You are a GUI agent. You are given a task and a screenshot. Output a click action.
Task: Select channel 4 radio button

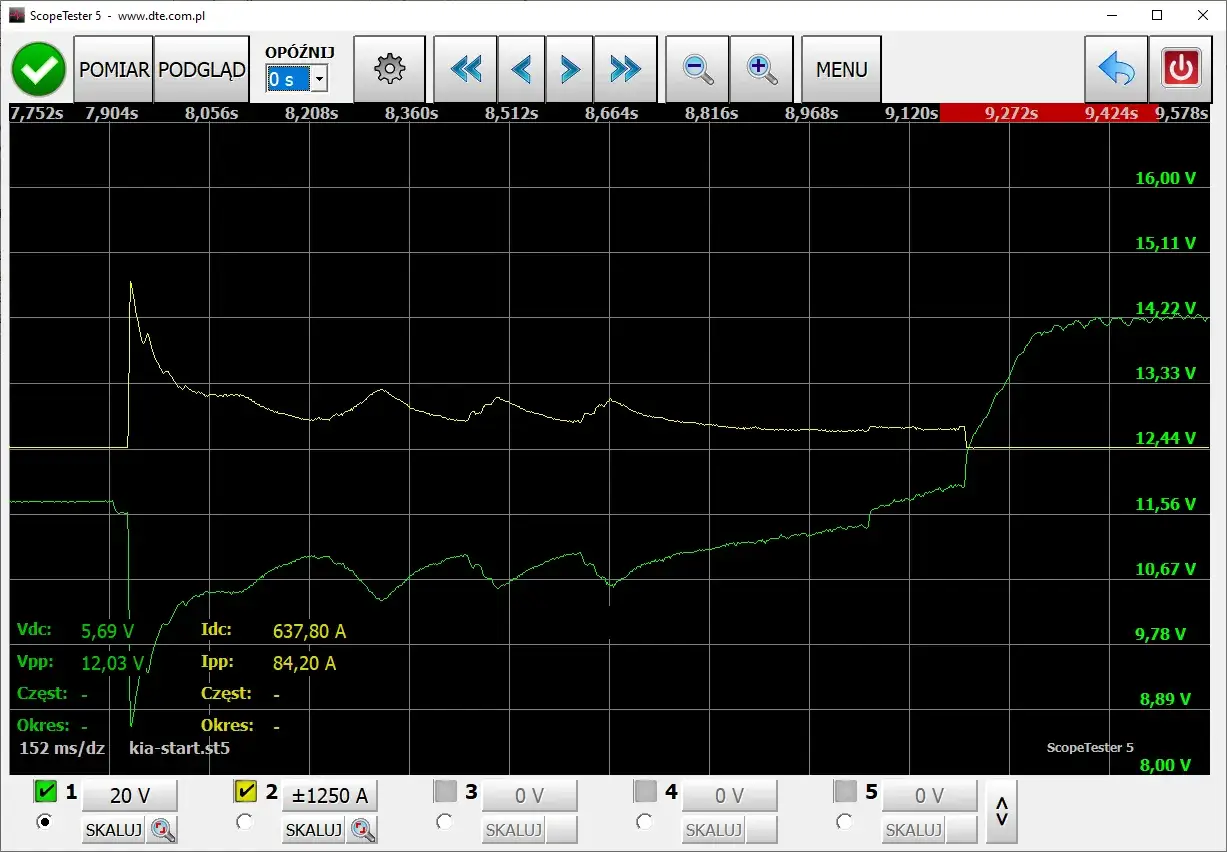pyautogui.click(x=644, y=821)
